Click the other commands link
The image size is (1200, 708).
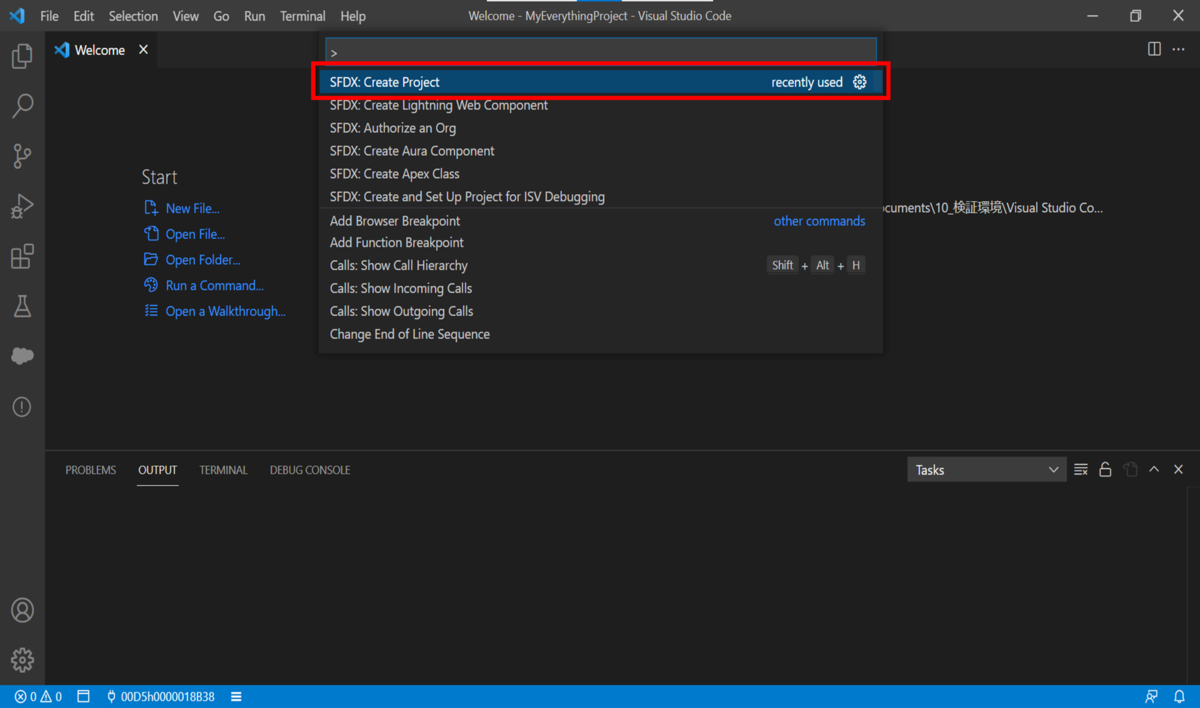(820, 221)
